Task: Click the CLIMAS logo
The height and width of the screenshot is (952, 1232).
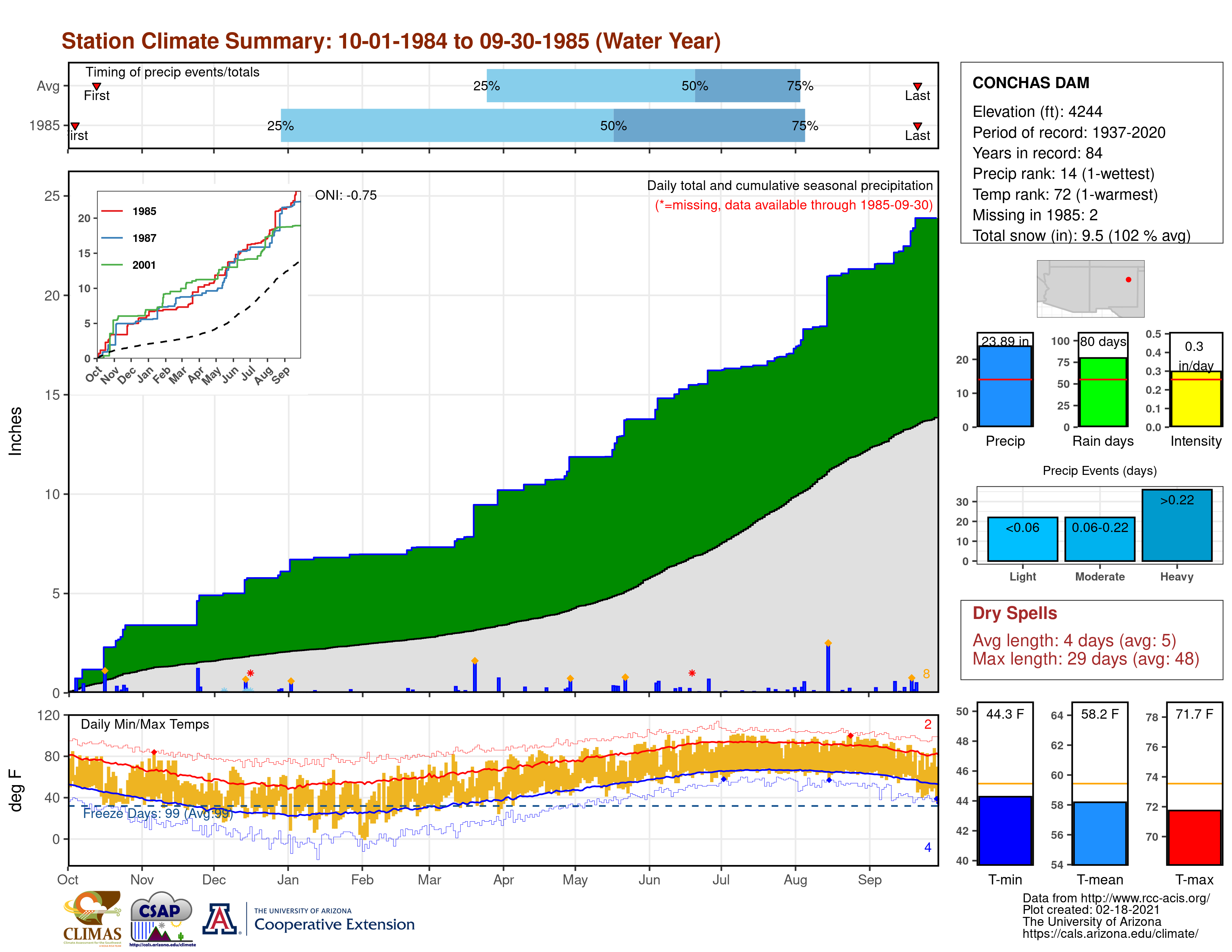Action: point(93,918)
